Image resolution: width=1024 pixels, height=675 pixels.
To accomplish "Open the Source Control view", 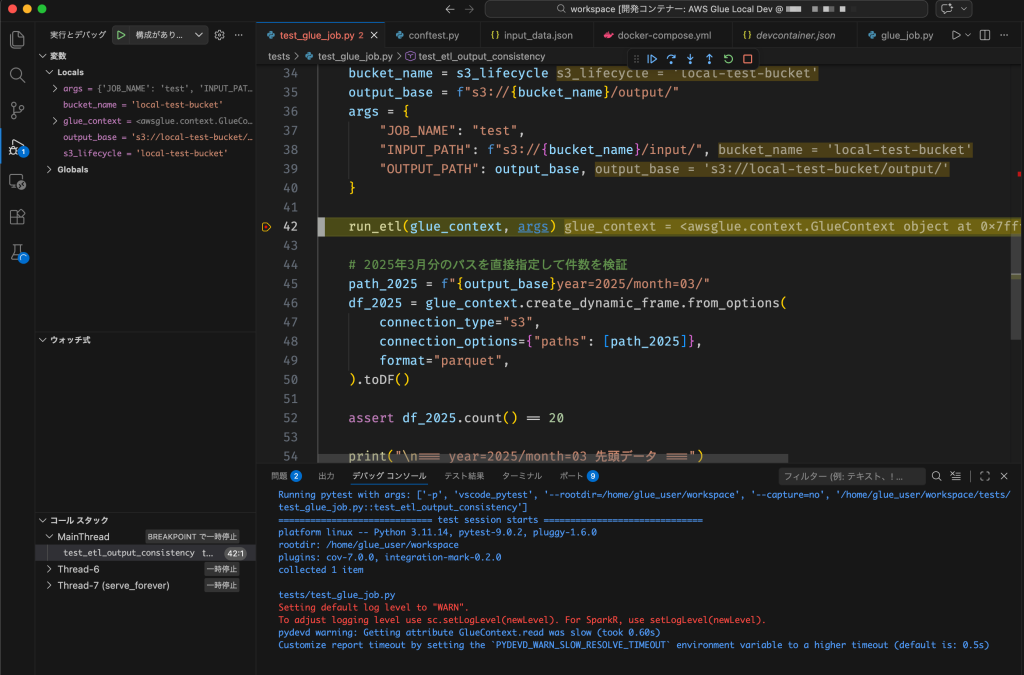I will [17, 110].
